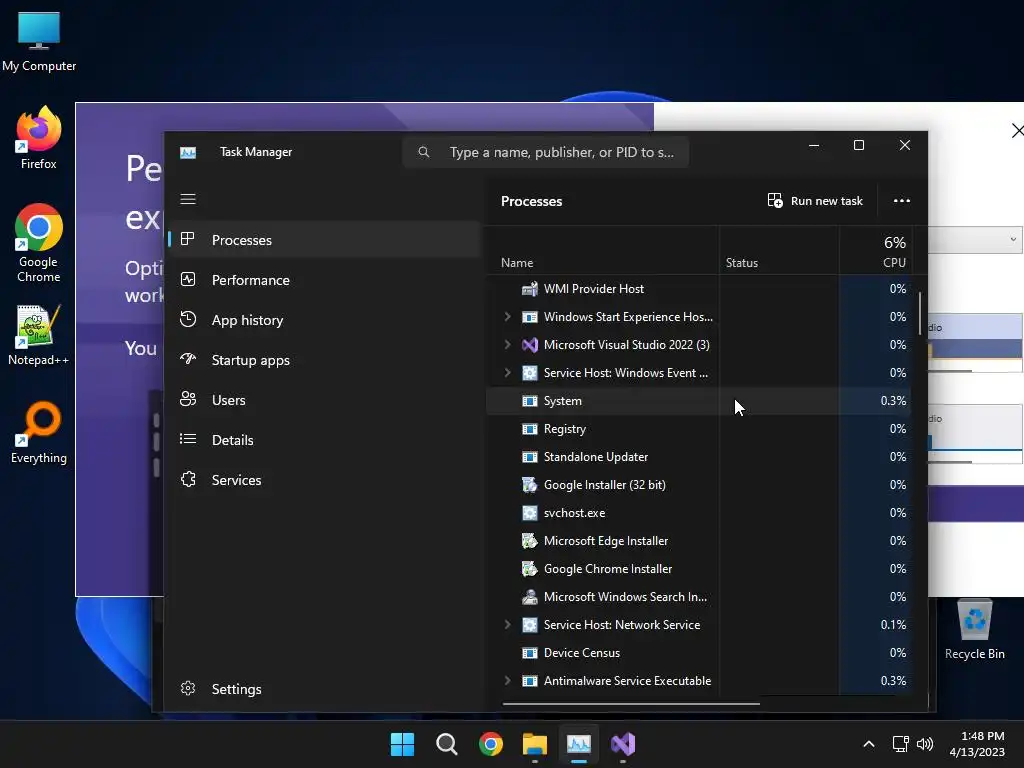The image size is (1024, 768).
Task: Open the Users page
Action: tap(325, 400)
